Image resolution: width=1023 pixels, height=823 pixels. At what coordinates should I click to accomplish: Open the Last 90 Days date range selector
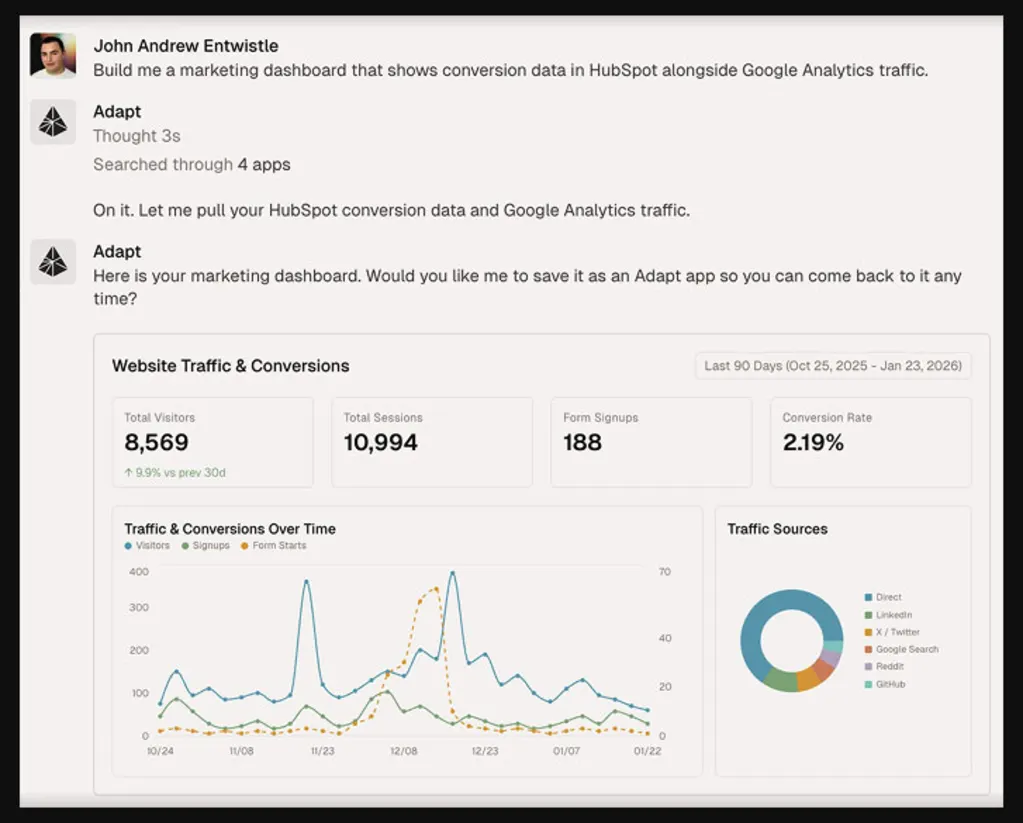pyautogui.click(x=832, y=366)
